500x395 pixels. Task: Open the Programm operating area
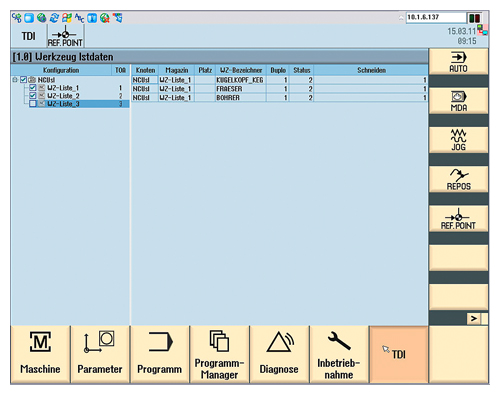[x=160, y=354]
